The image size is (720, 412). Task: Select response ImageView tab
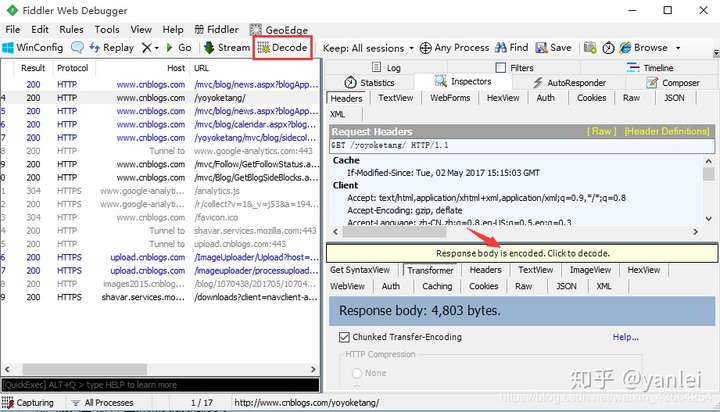[590, 270]
